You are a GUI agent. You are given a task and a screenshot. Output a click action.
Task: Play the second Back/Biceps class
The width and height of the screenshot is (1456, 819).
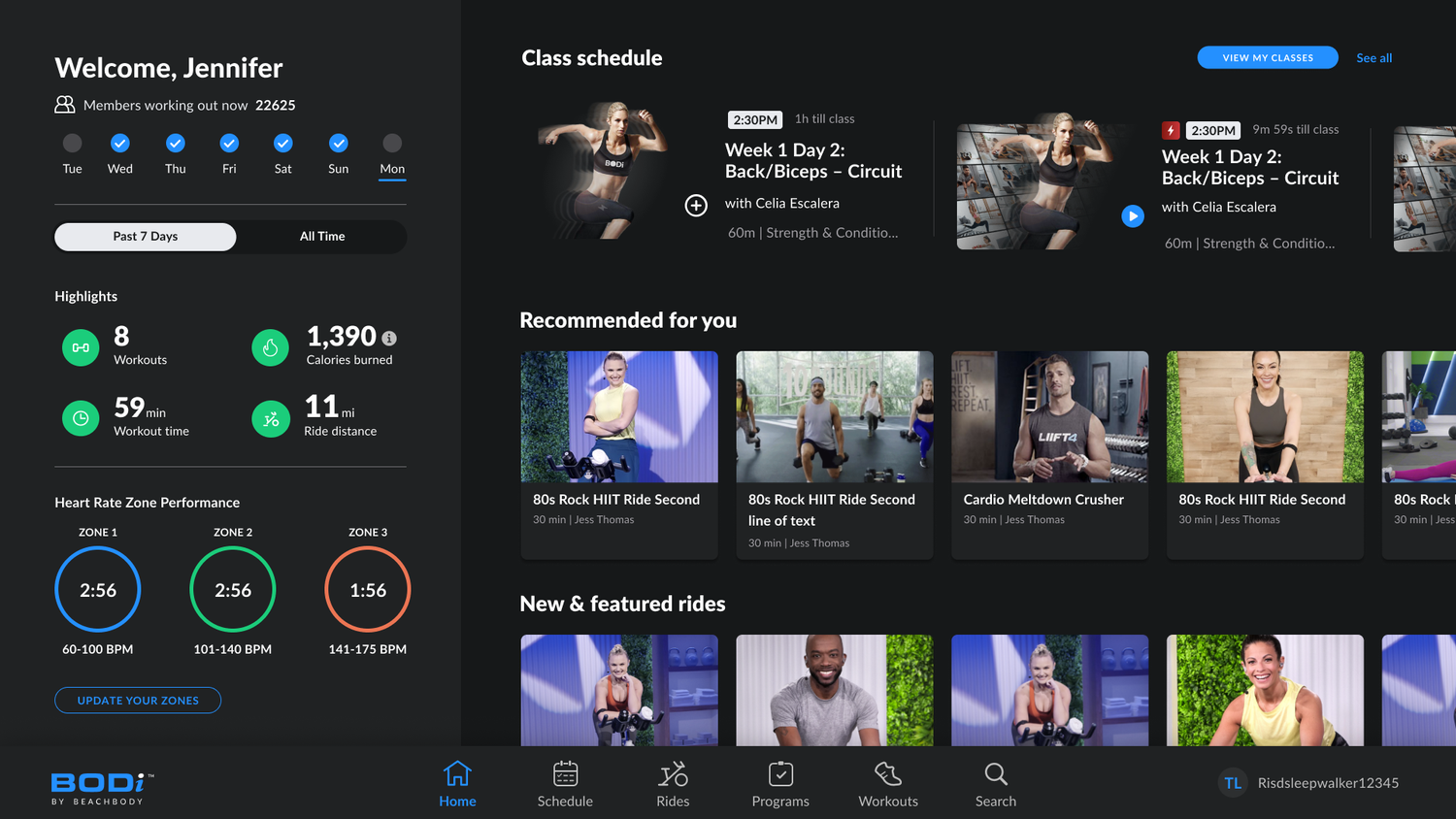coord(1133,215)
